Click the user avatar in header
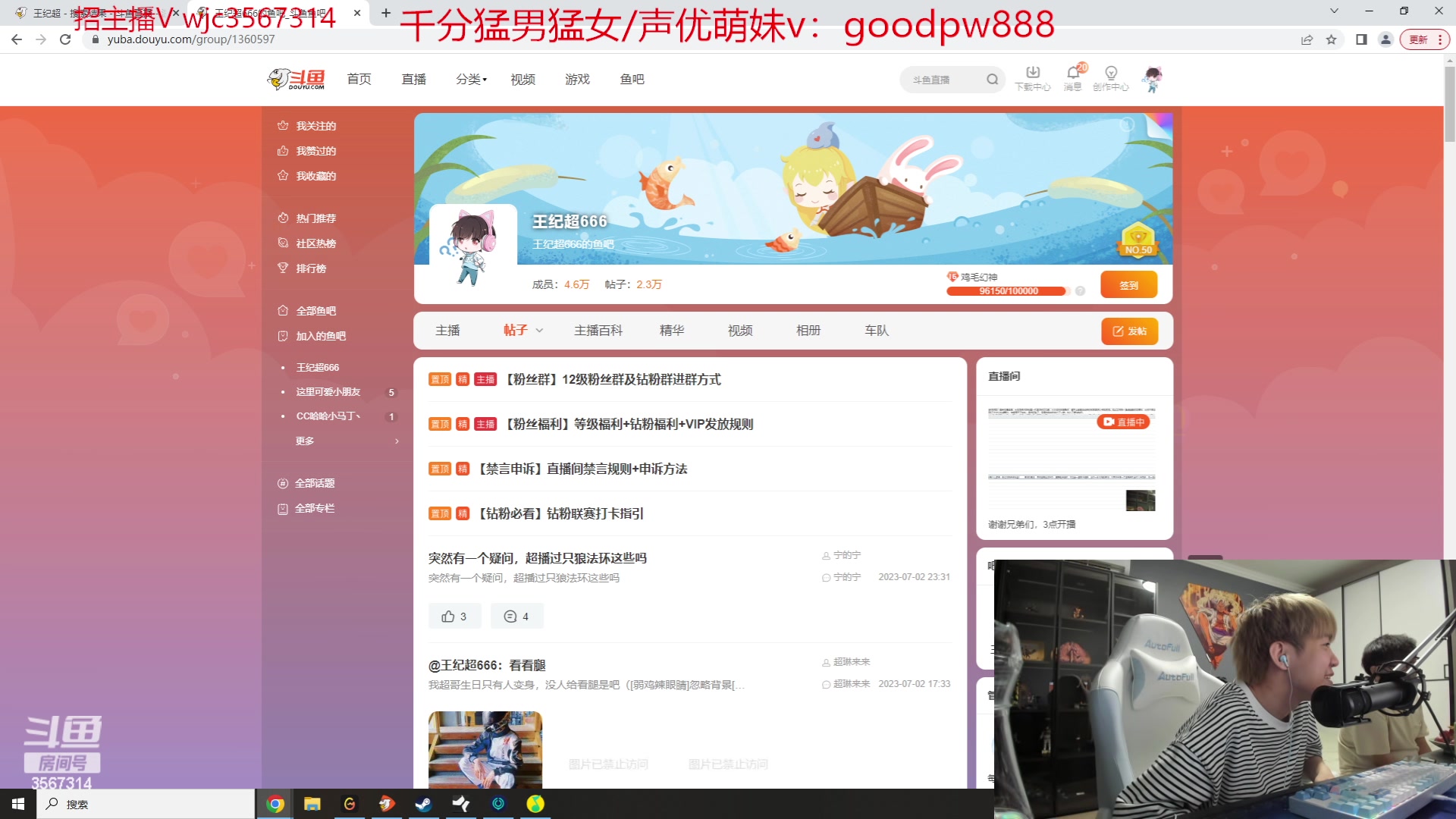Image resolution: width=1456 pixels, height=819 pixels. coord(1153,78)
